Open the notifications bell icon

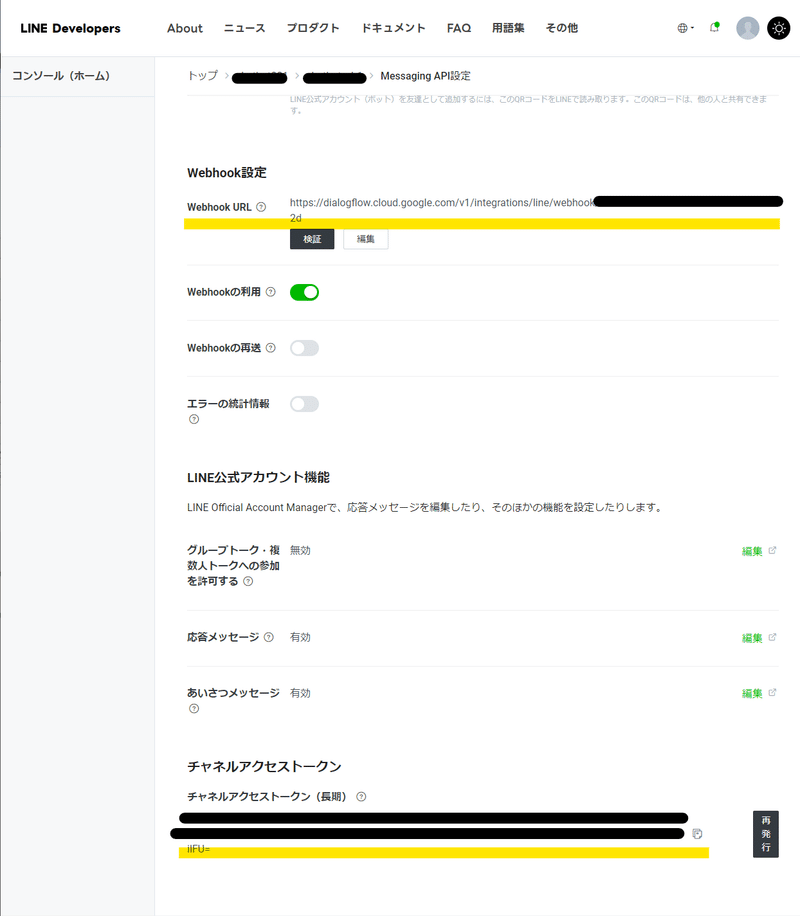714,27
